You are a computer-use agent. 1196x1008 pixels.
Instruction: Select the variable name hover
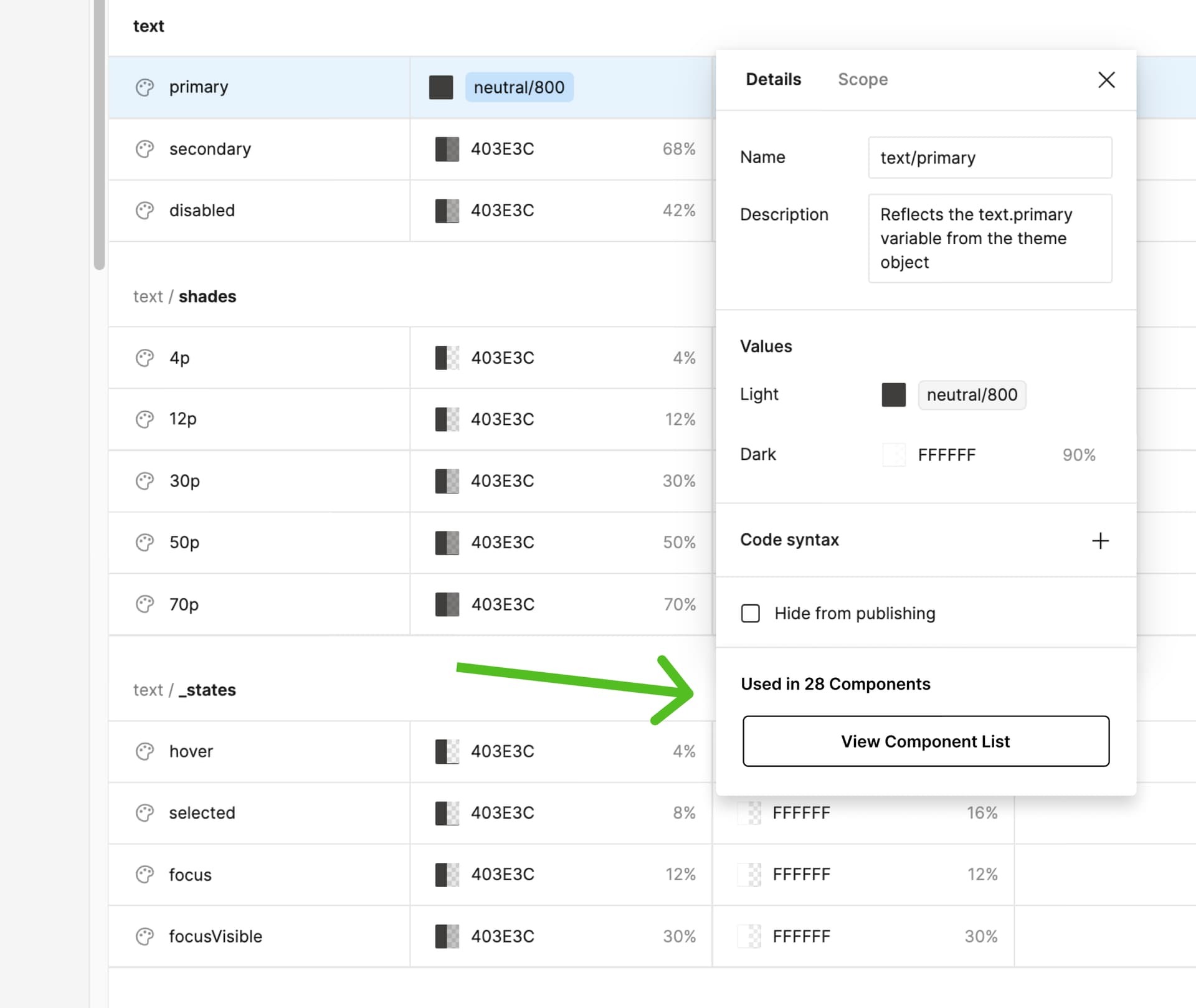click(x=191, y=751)
